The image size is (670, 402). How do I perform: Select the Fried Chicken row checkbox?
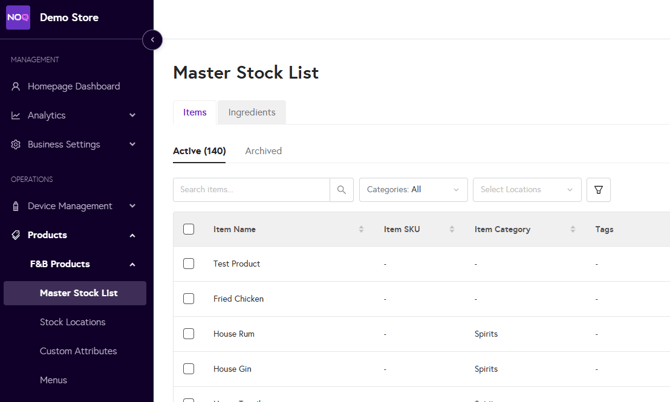(188, 299)
